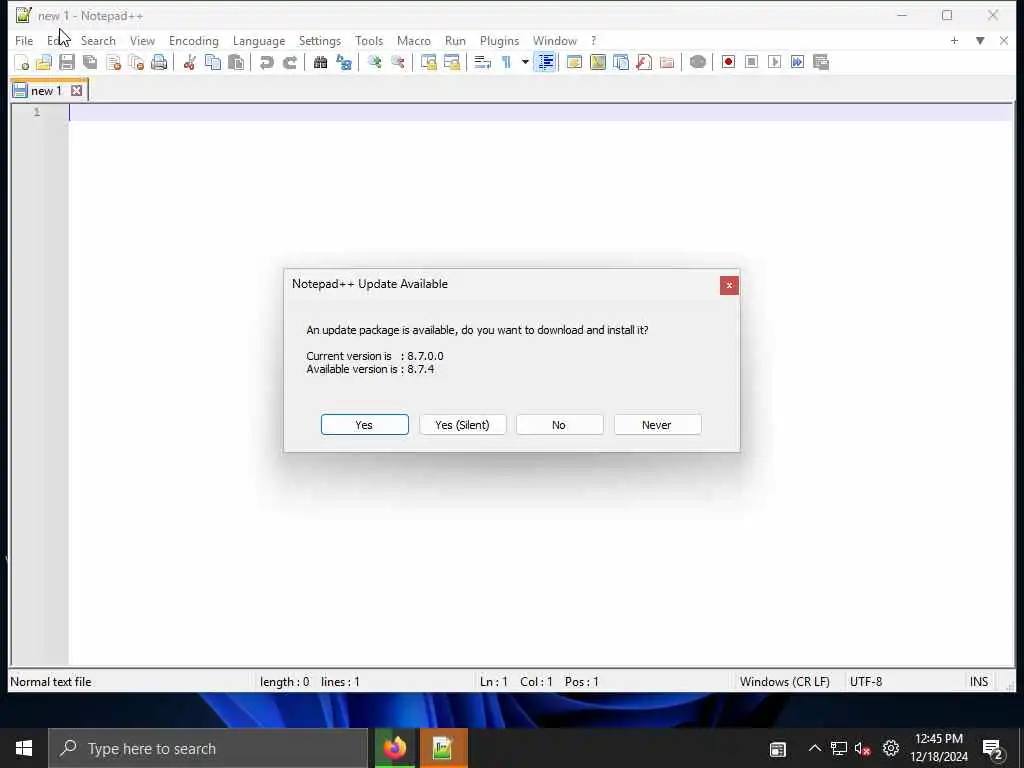The height and width of the screenshot is (768, 1024).
Task: Open the Encoding menu
Action: [x=193, y=40]
